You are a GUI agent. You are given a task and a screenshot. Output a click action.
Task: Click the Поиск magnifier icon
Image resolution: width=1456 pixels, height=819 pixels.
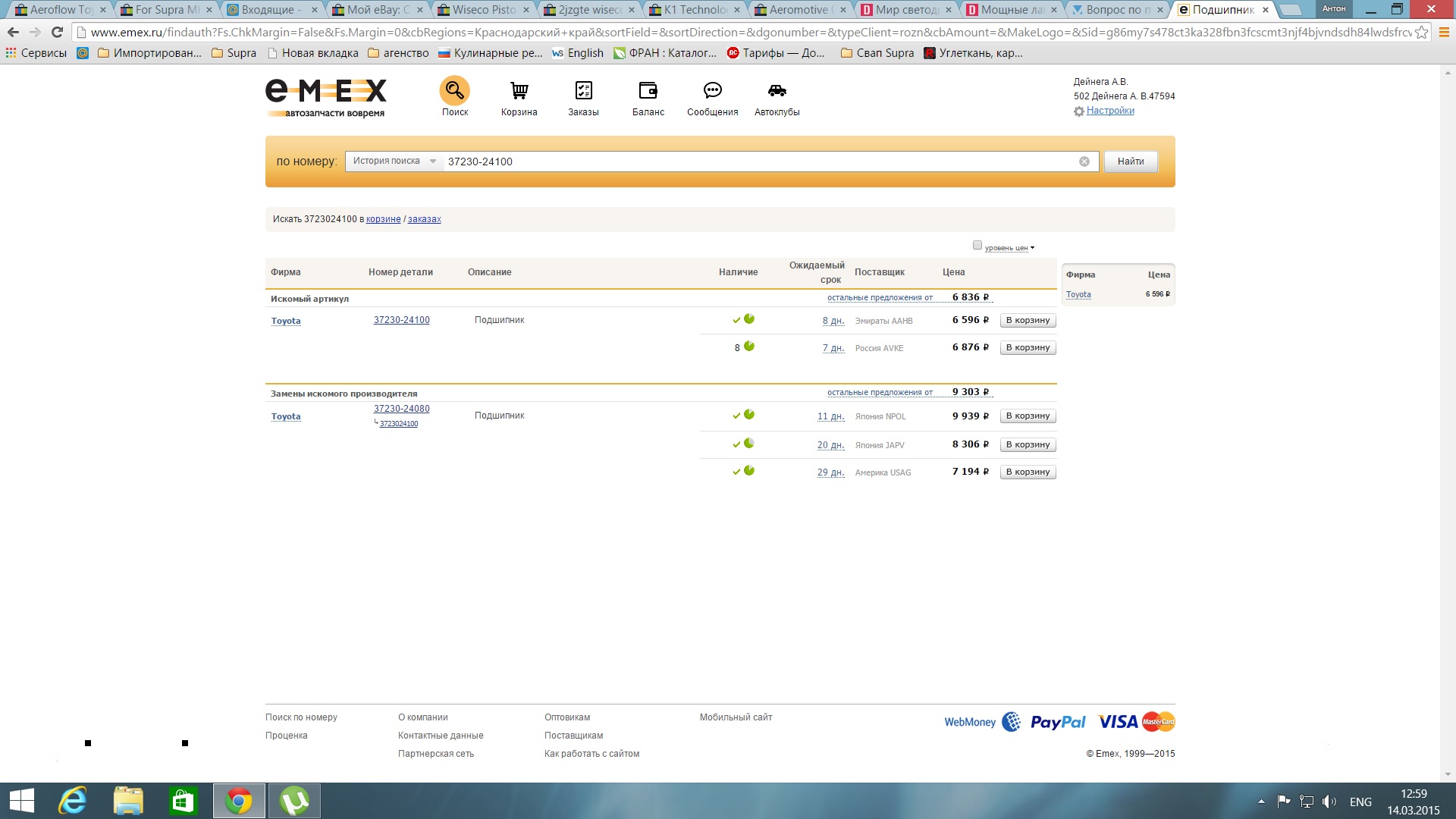[x=454, y=91]
